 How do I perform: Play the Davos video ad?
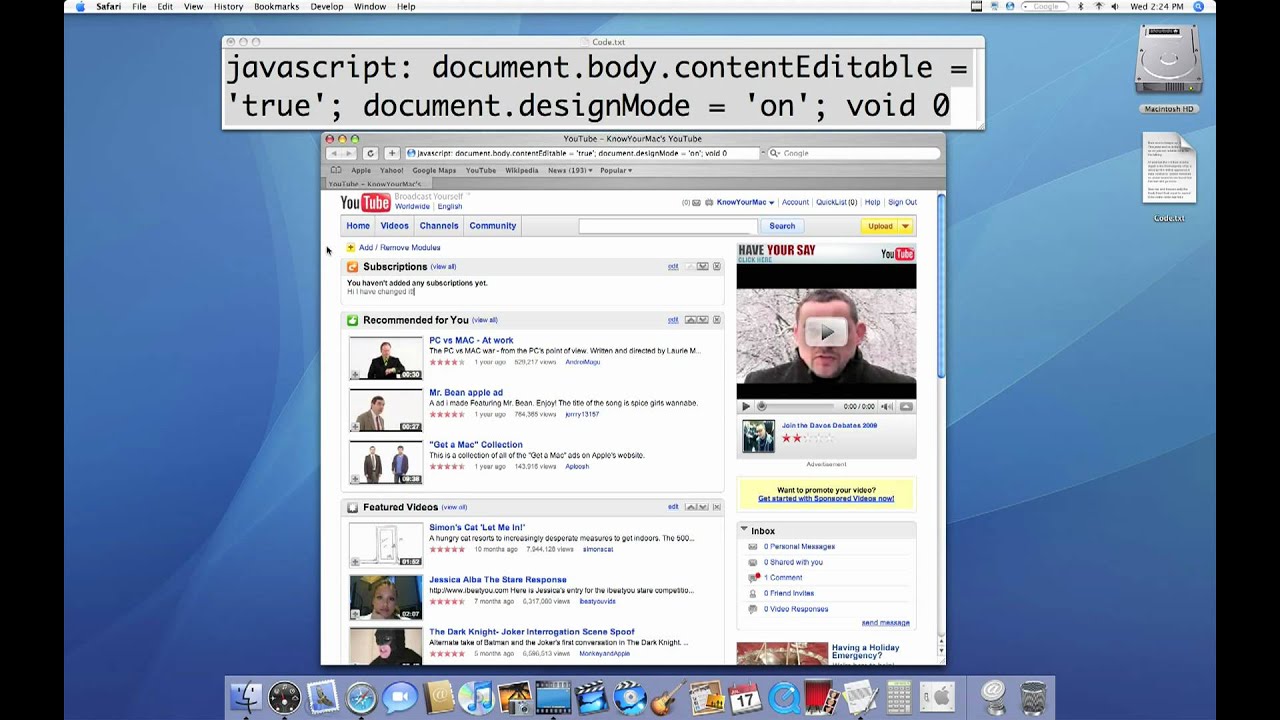[826, 331]
